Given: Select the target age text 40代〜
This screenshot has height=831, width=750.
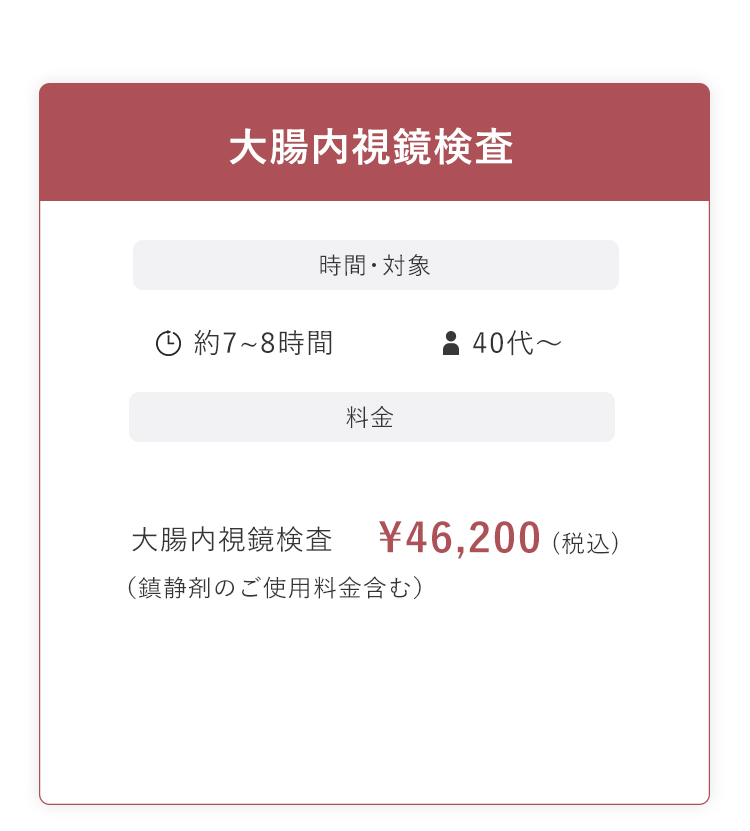Looking at the screenshot, I should point(517,343).
